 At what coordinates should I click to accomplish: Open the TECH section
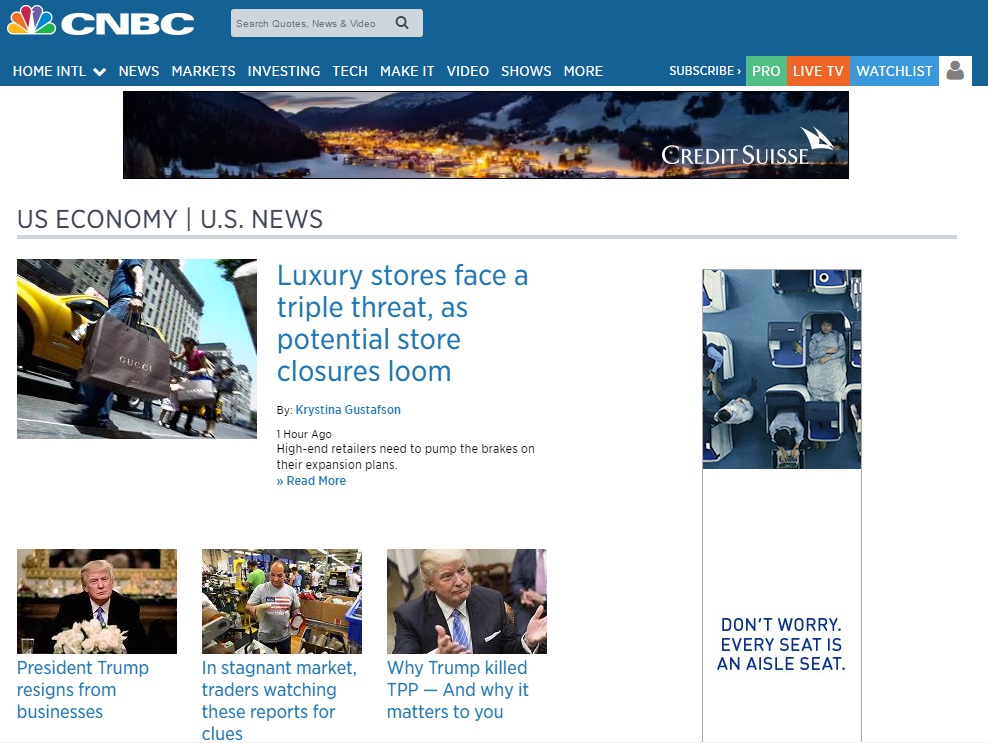(x=350, y=71)
